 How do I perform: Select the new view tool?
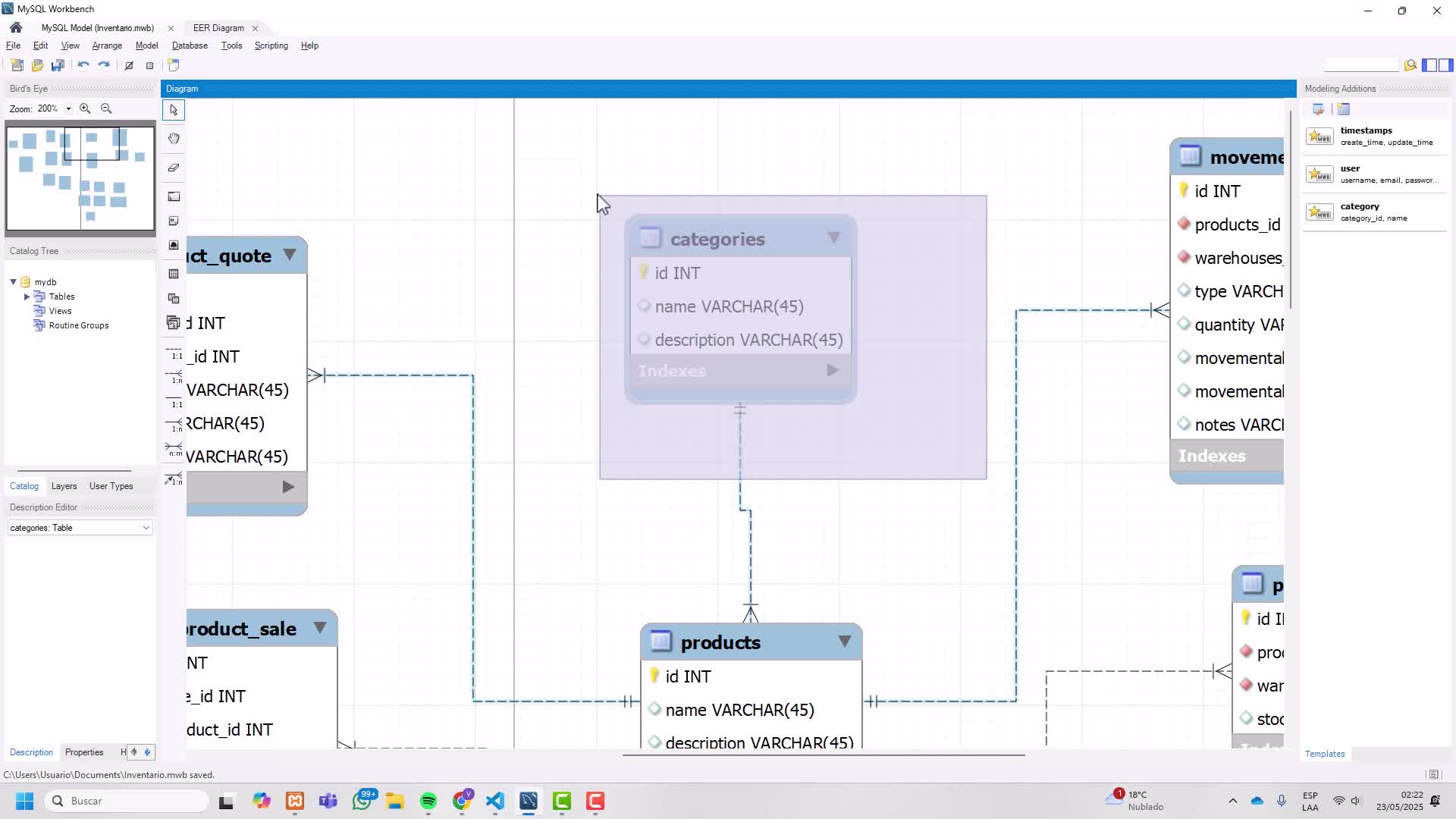click(174, 298)
